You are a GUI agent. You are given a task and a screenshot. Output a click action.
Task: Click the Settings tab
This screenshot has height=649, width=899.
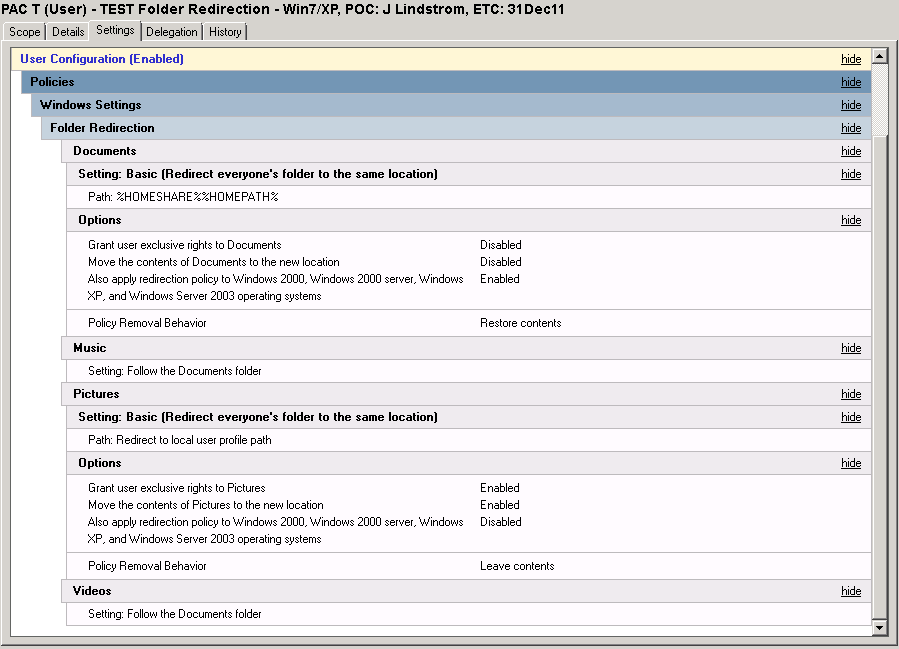(114, 30)
